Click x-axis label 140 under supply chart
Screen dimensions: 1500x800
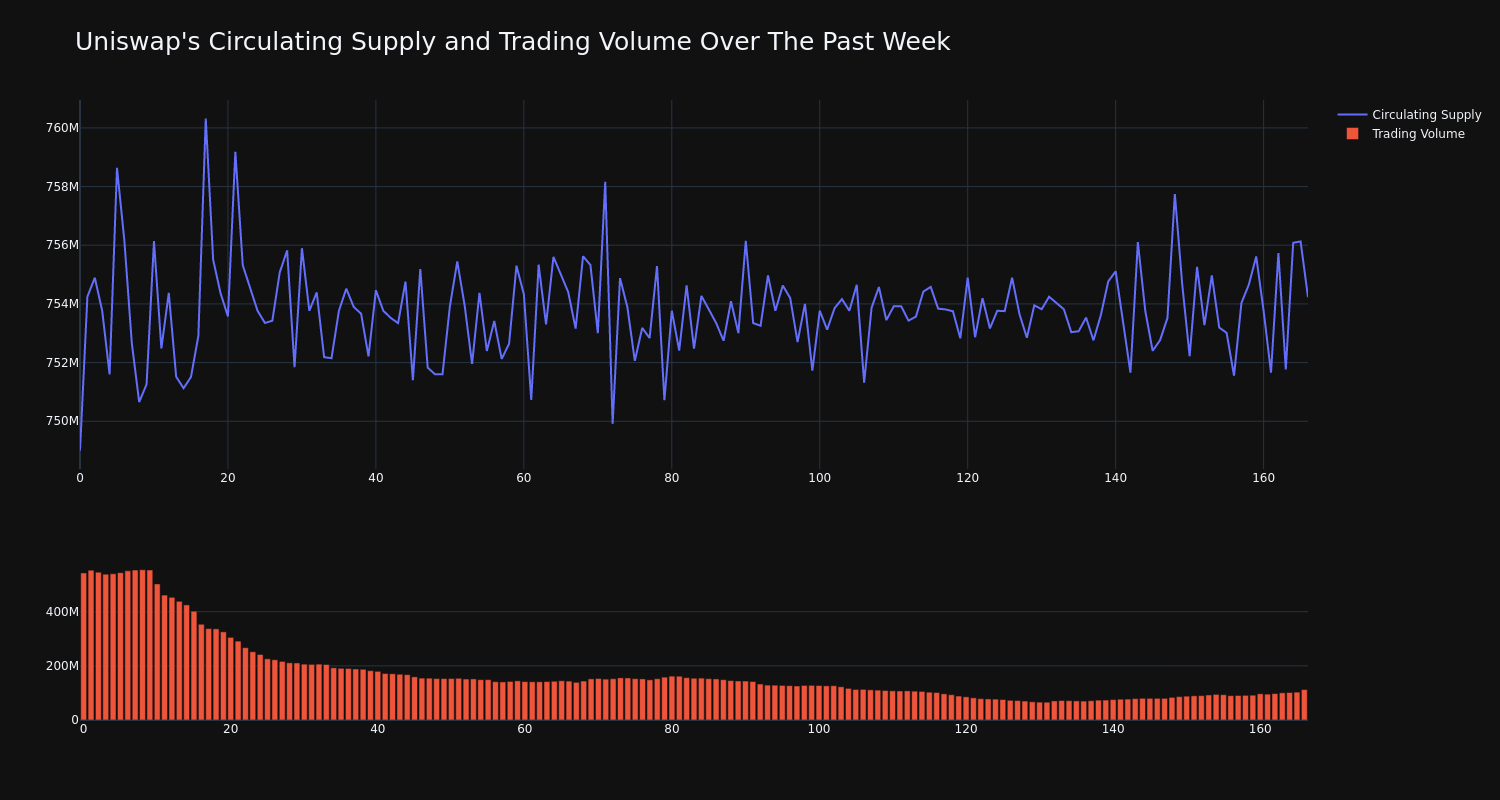[1116, 478]
